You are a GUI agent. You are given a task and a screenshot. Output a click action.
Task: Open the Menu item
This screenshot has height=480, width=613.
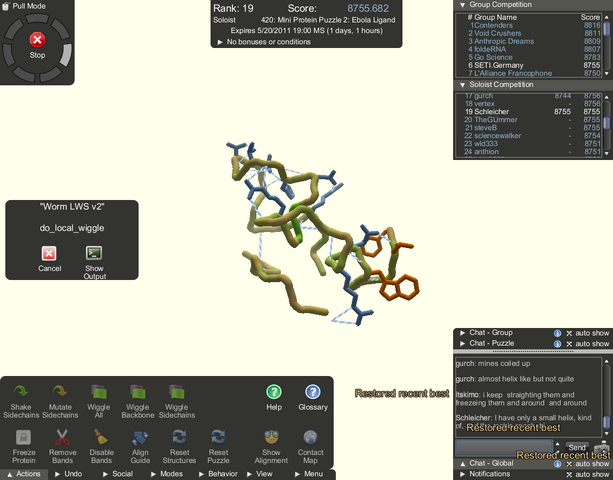pos(309,474)
